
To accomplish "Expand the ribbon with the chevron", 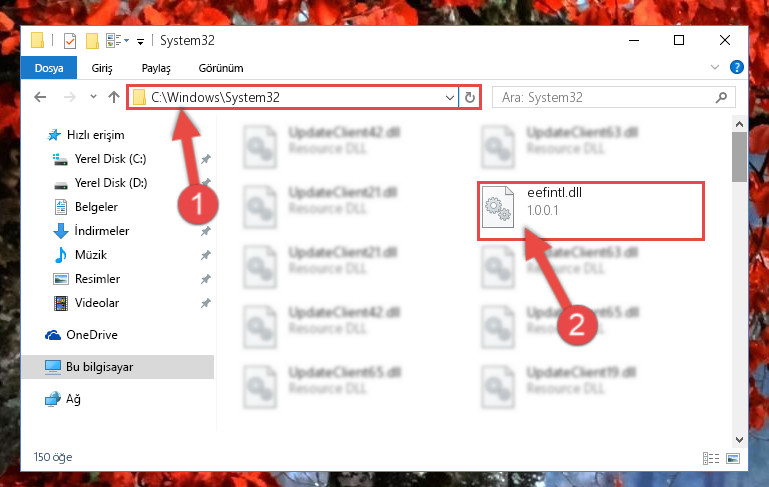I will (x=715, y=67).
